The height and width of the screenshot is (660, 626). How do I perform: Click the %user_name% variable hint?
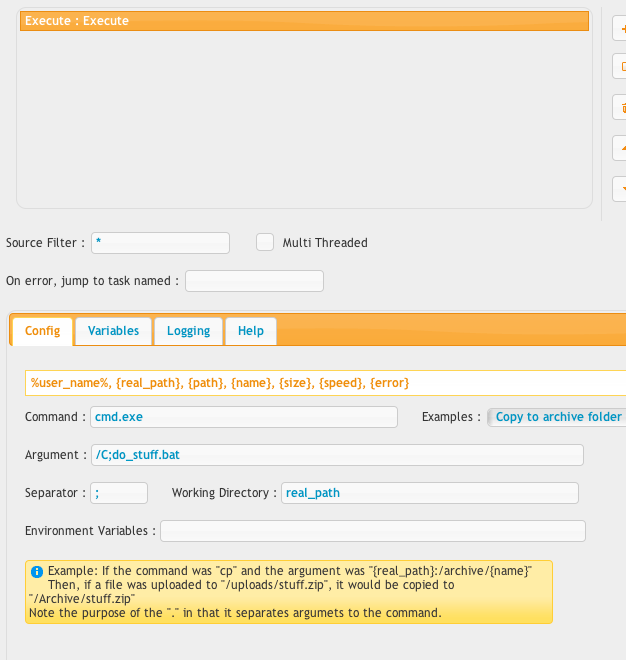coord(69,383)
